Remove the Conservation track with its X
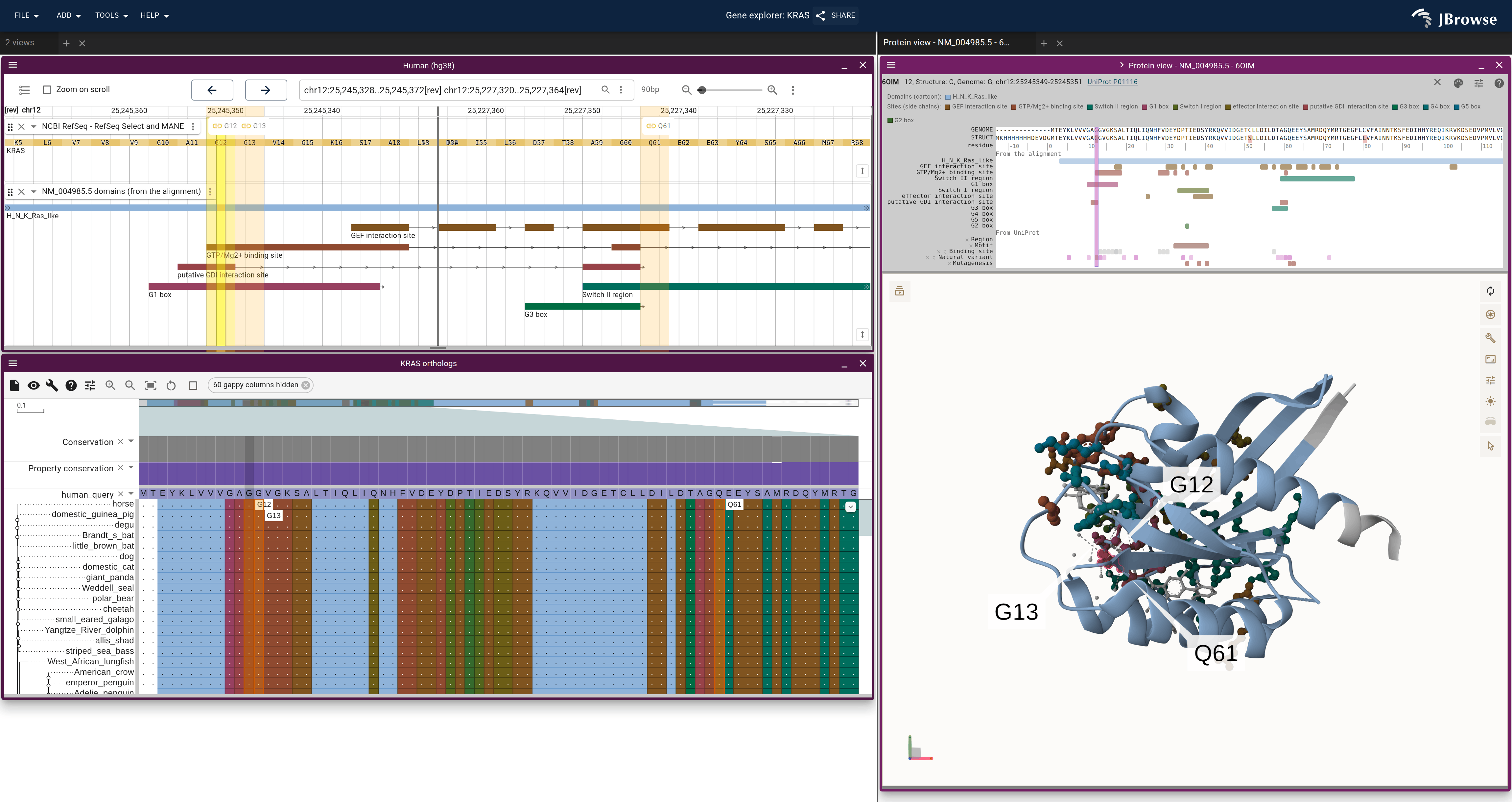1512x802 pixels. coord(120,441)
